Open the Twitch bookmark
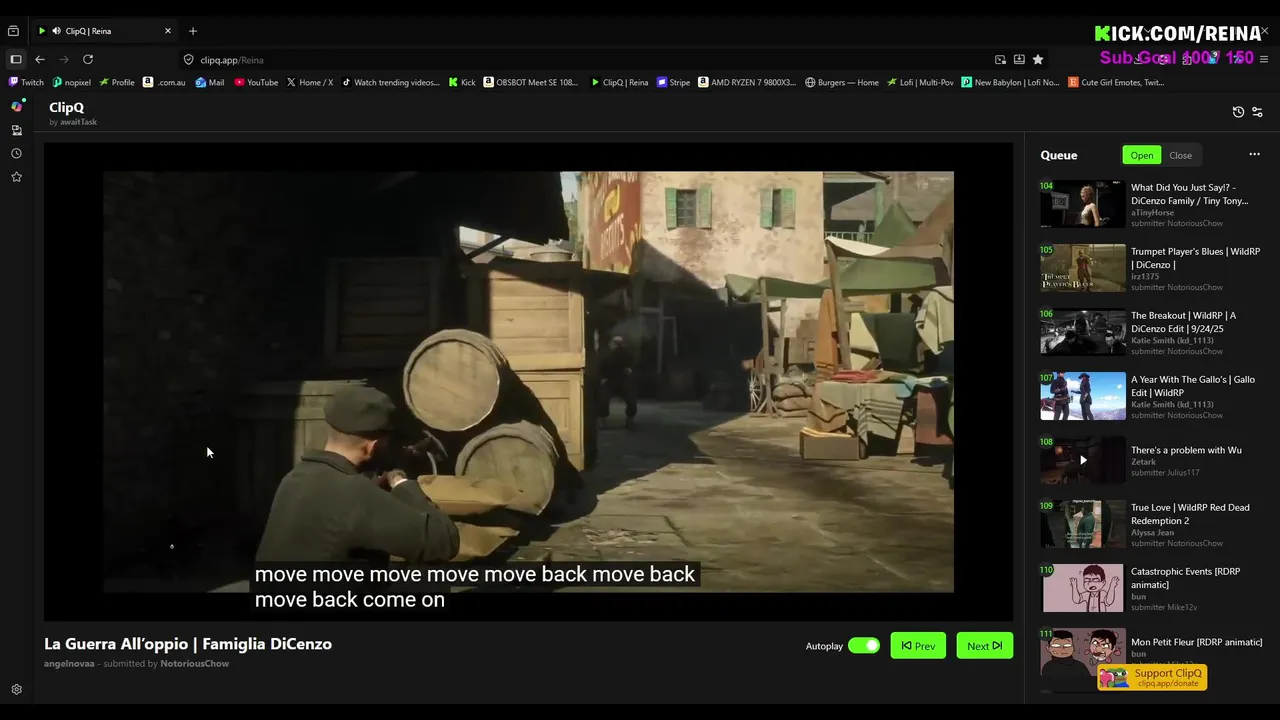Screen dimensions: 1280x720 coord(27,83)
